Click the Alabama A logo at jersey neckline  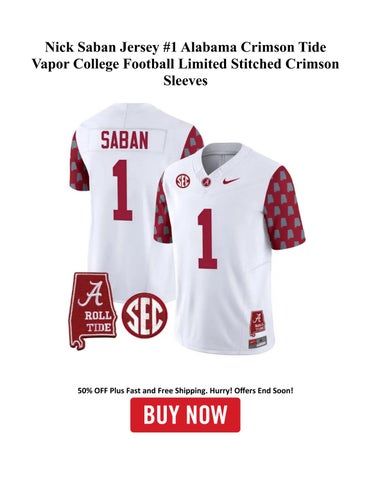point(207,183)
